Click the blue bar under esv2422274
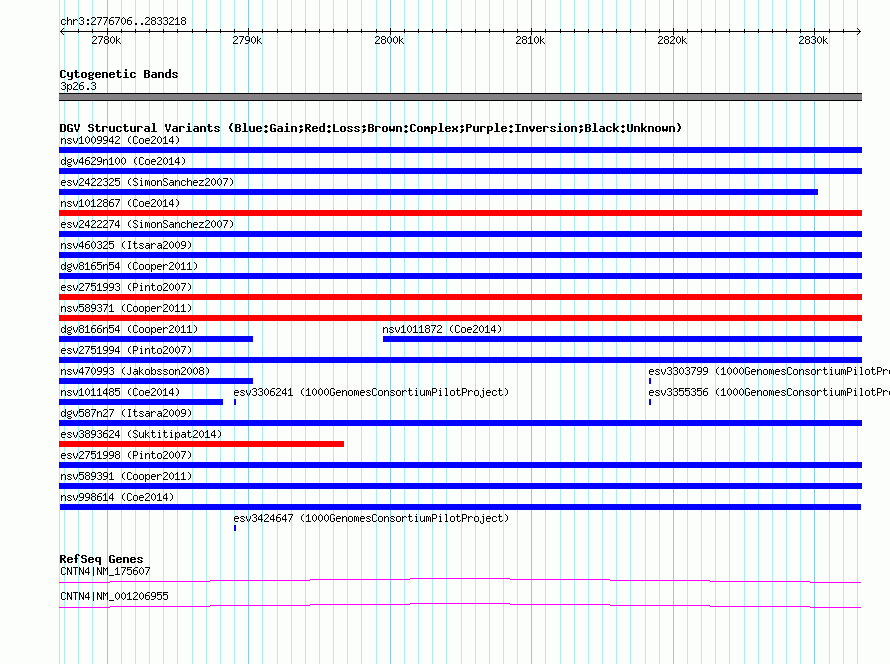Screen dimensions: 890x664 [x=460, y=234]
